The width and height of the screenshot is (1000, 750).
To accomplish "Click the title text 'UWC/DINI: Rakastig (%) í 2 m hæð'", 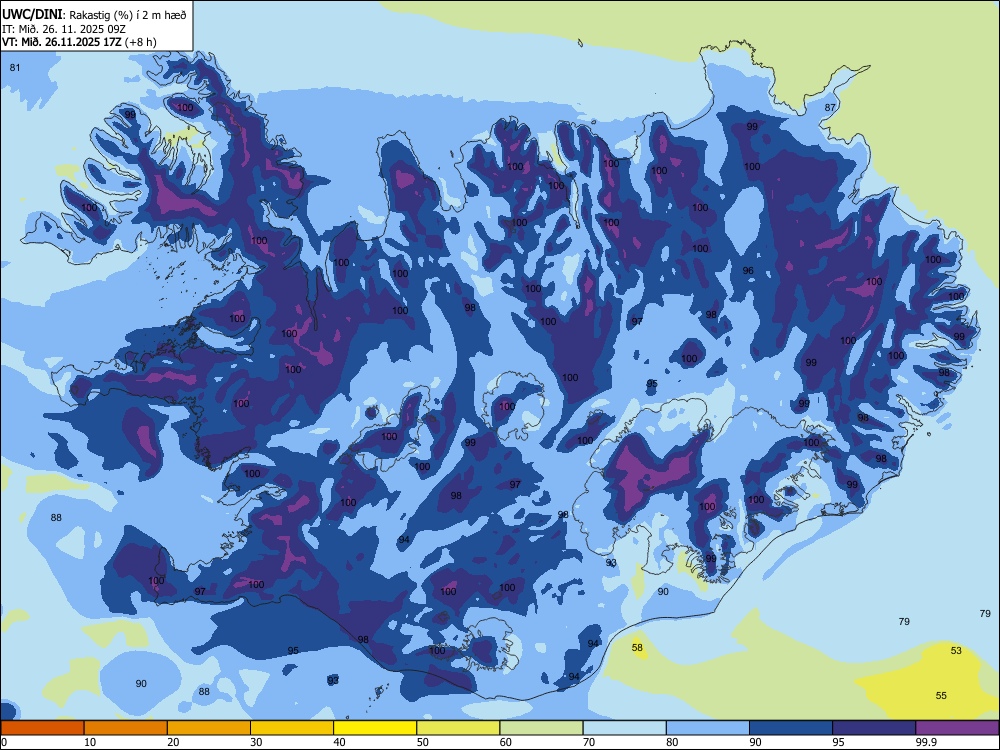I will 94,14.
